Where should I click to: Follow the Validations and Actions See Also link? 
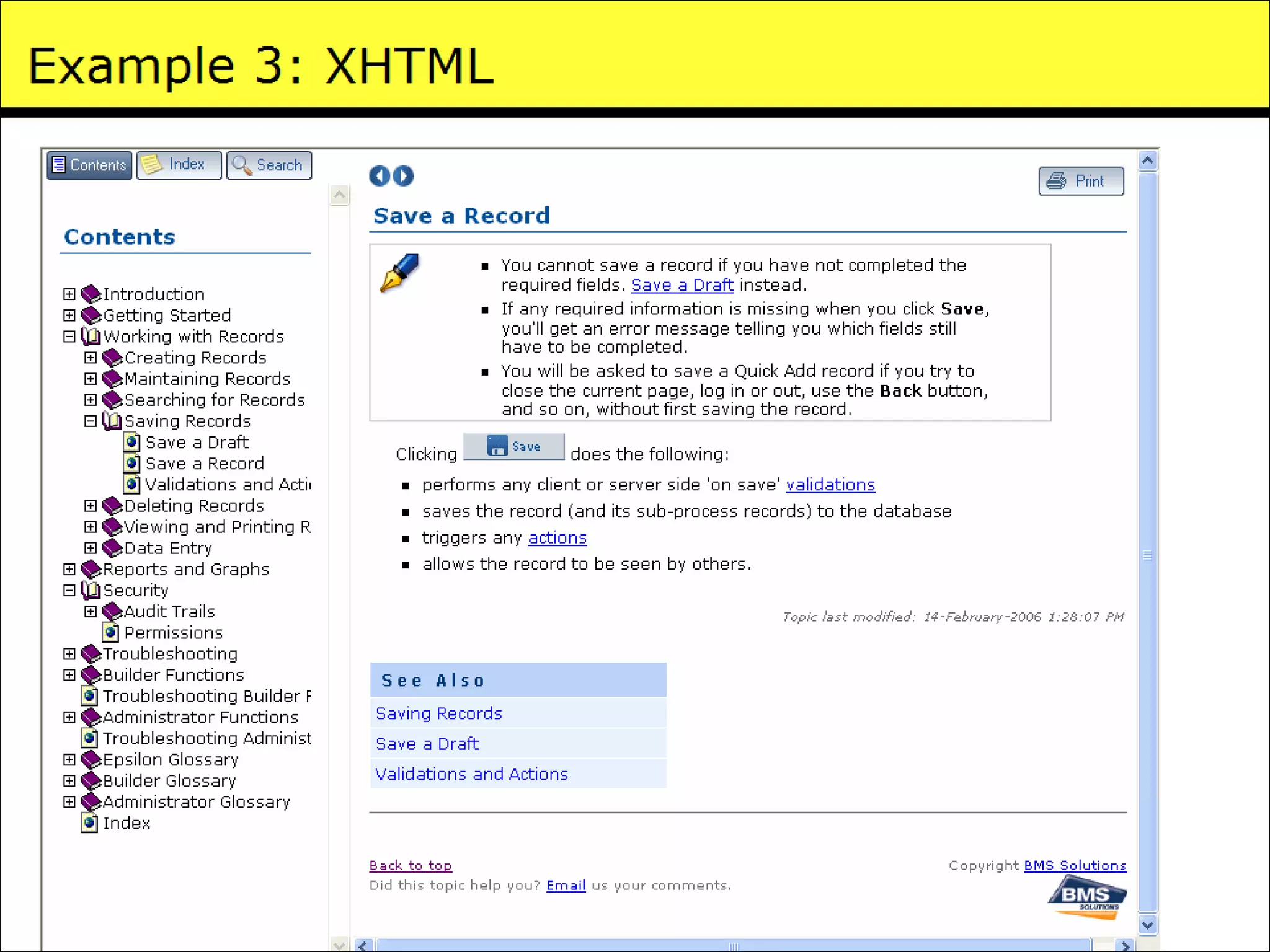(x=471, y=774)
